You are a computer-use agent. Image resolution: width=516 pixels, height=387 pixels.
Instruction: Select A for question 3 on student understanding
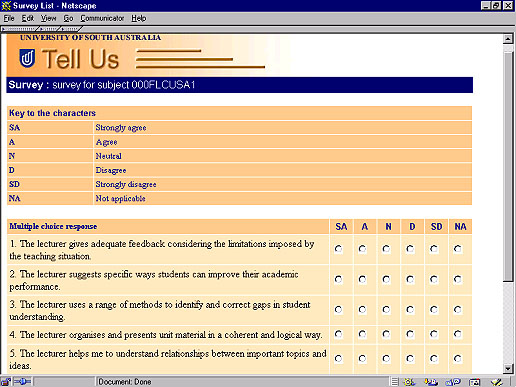[362, 310]
